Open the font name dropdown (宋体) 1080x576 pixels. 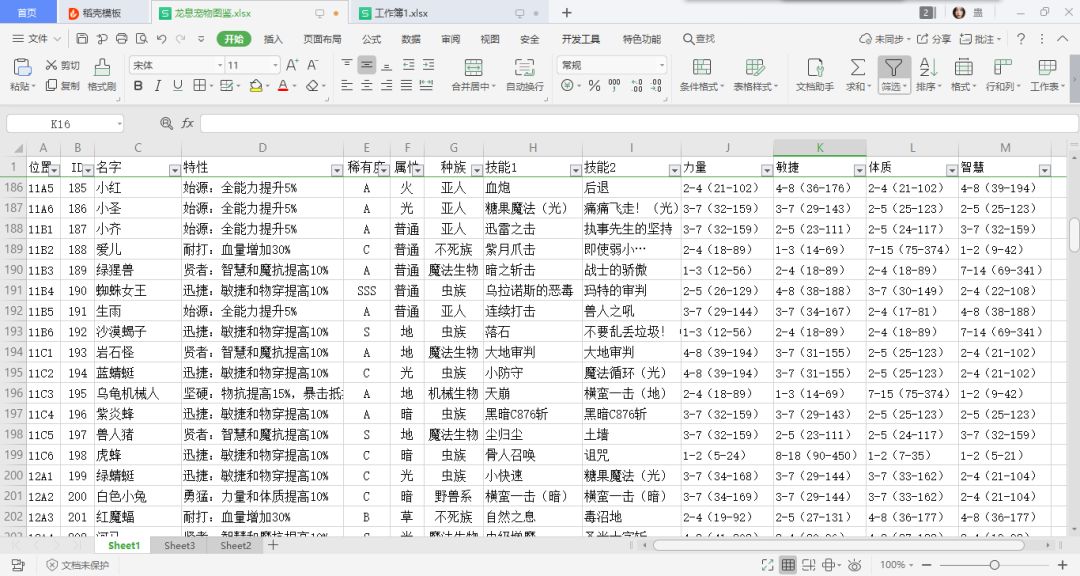pyautogui.click(x=220, y=65)
